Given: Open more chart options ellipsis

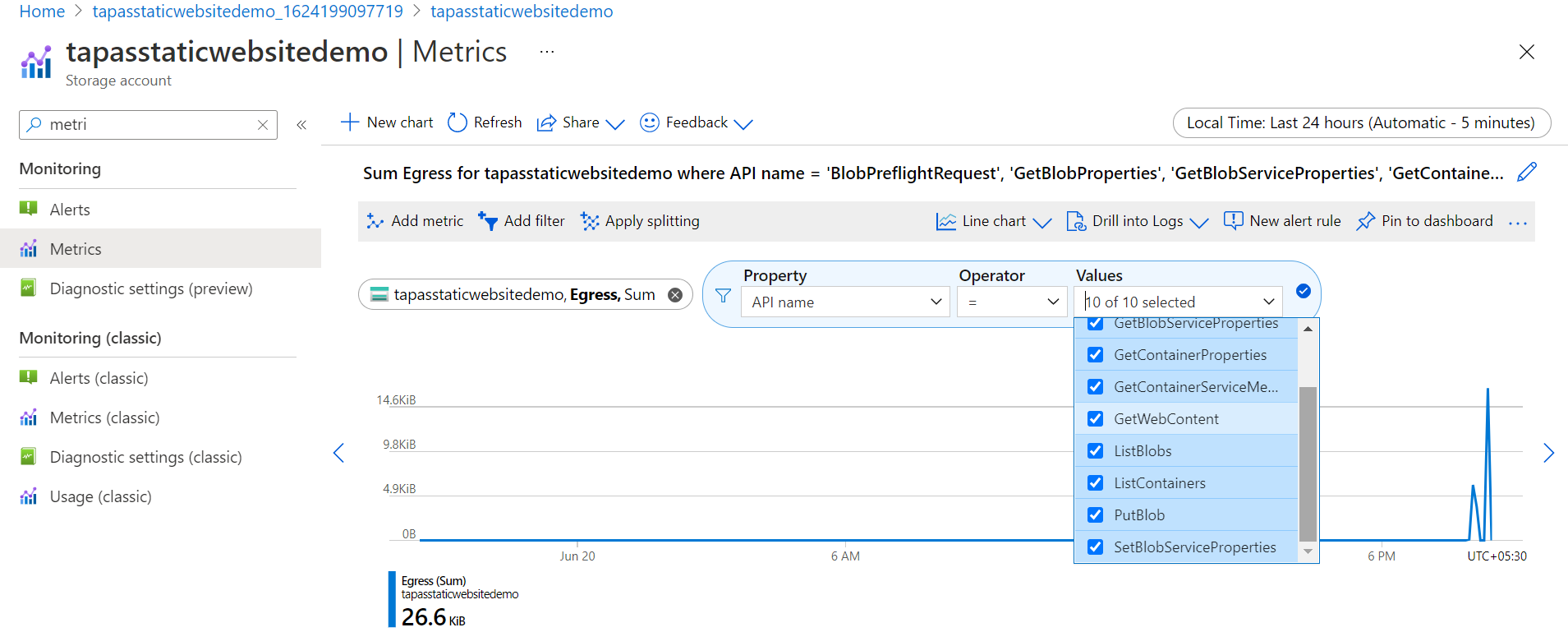Looking at the screenshot, I should [x=1518, y=223].
